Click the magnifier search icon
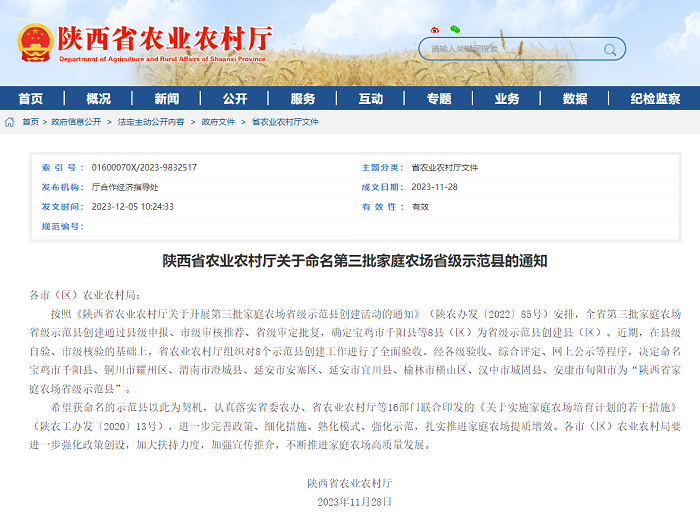Screen dimensions: 700x521 click(611, 48)
